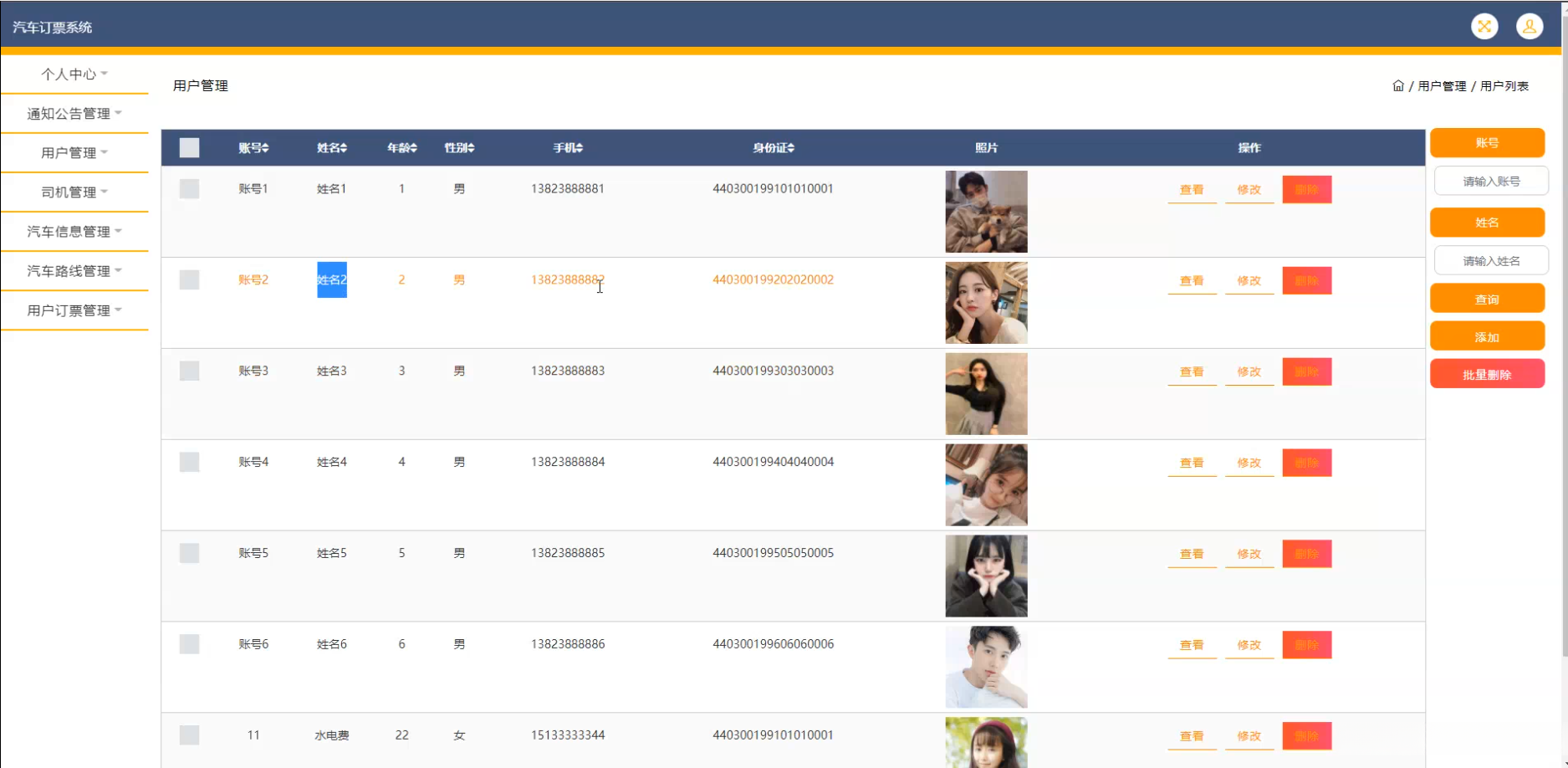Edit (修改) the account 11 row

[1249, 737]
